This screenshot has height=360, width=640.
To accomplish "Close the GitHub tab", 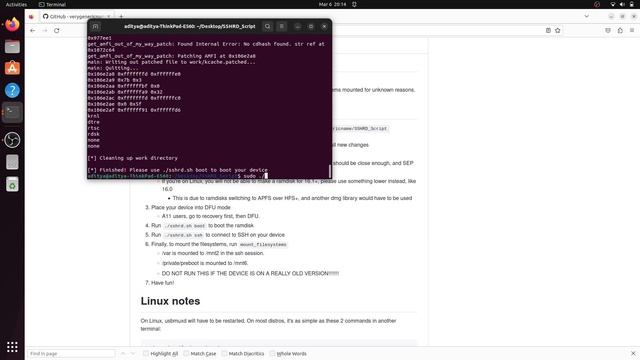I will (x=109, y=16).
